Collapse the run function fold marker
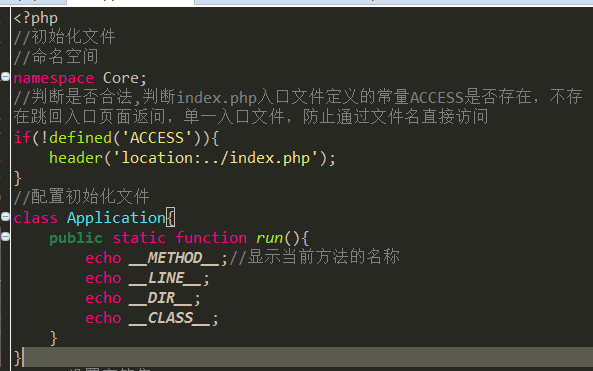The width and height of the screenshot is (593, 371). 5,237
